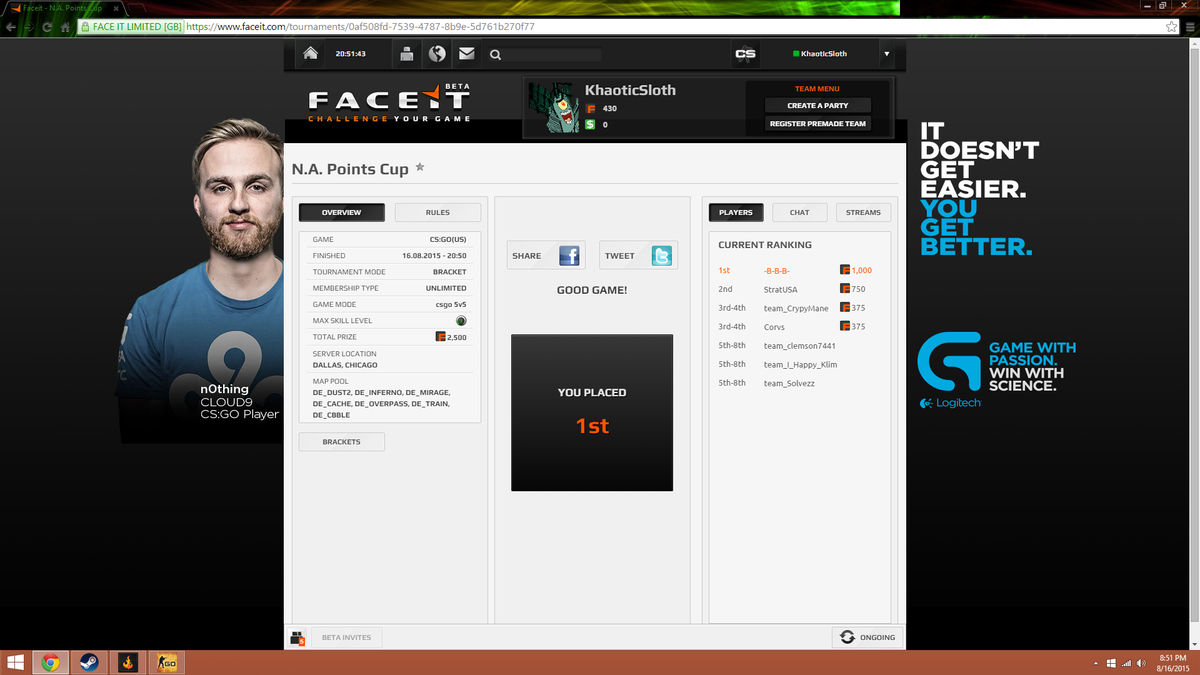
Task: Select team_I_Happy_Klim in ranking
Action: pos(800,365)
